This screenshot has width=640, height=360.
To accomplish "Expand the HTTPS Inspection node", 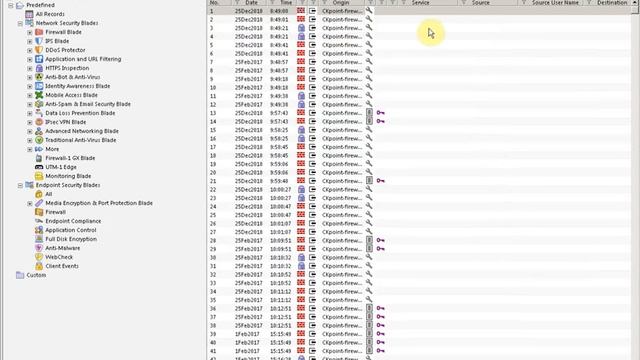I will tap(30, 68).
